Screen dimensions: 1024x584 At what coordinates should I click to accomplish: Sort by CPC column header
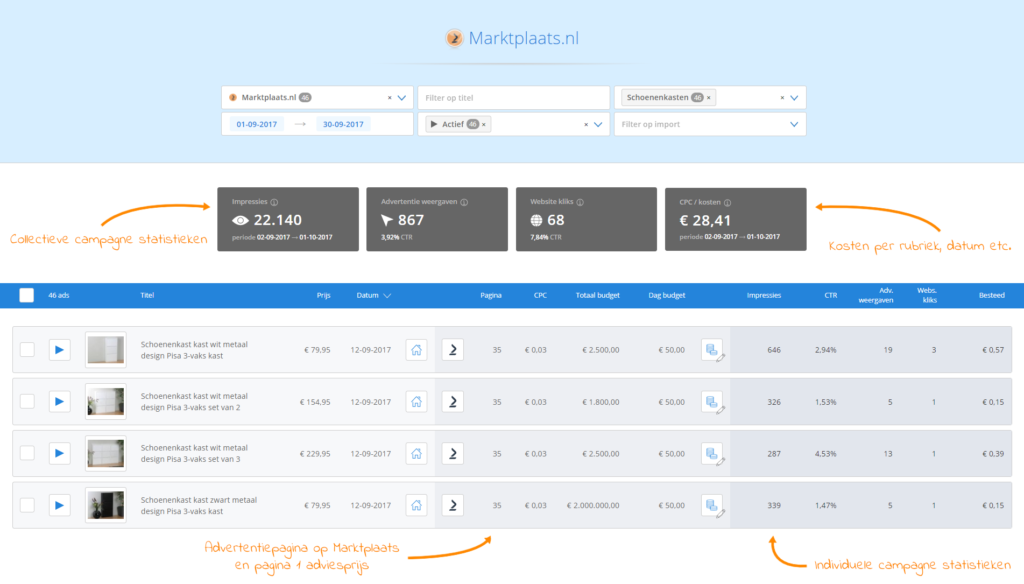click(540, 295)
